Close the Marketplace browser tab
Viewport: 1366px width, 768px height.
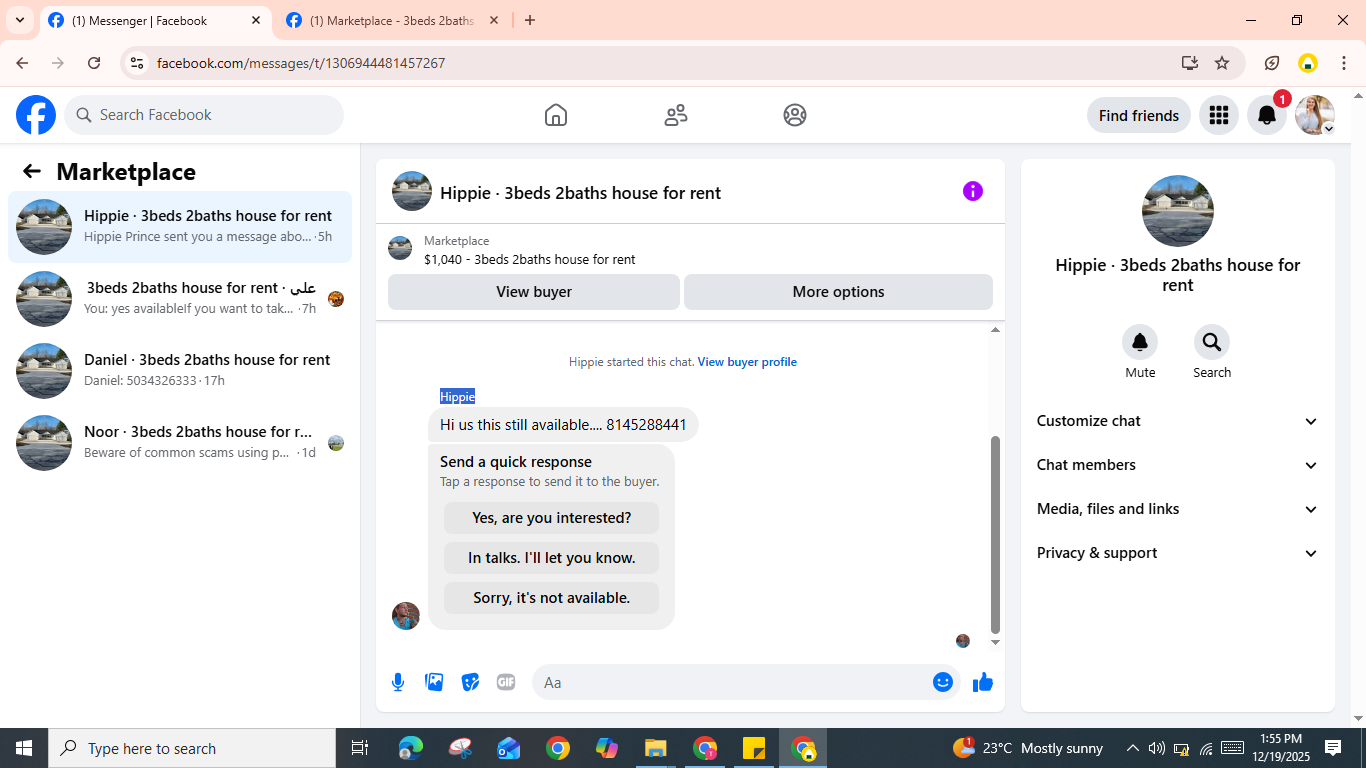click(493, 20)
